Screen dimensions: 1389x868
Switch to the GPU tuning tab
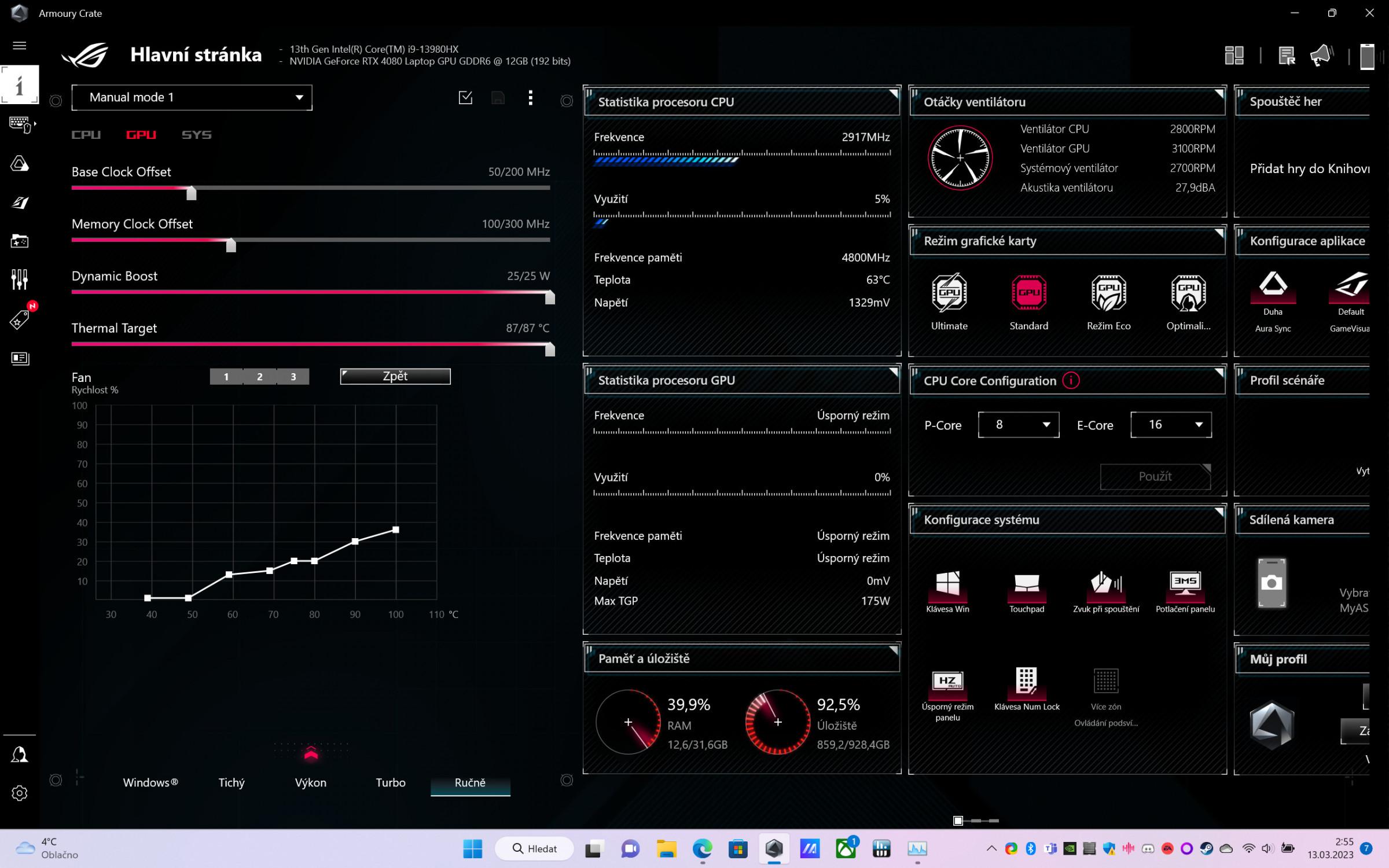(x=141, y=135)
